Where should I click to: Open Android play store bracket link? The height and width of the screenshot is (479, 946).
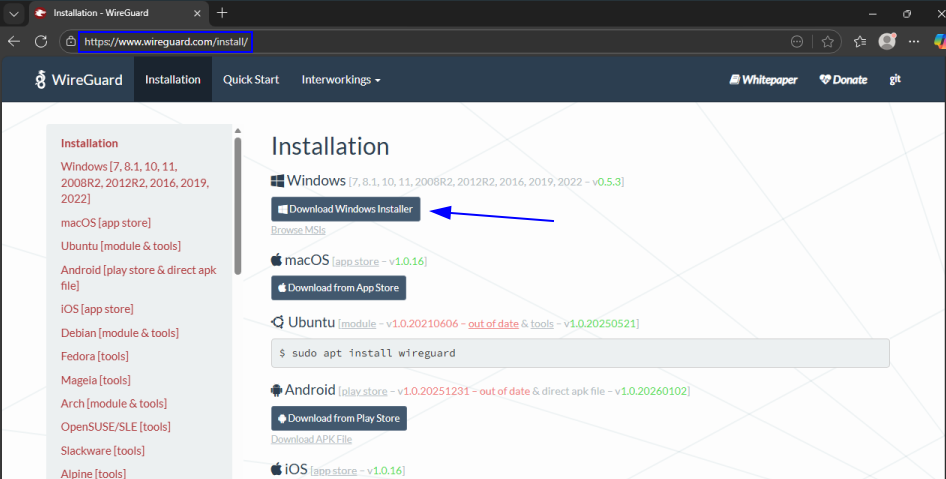tap(364, 392)
